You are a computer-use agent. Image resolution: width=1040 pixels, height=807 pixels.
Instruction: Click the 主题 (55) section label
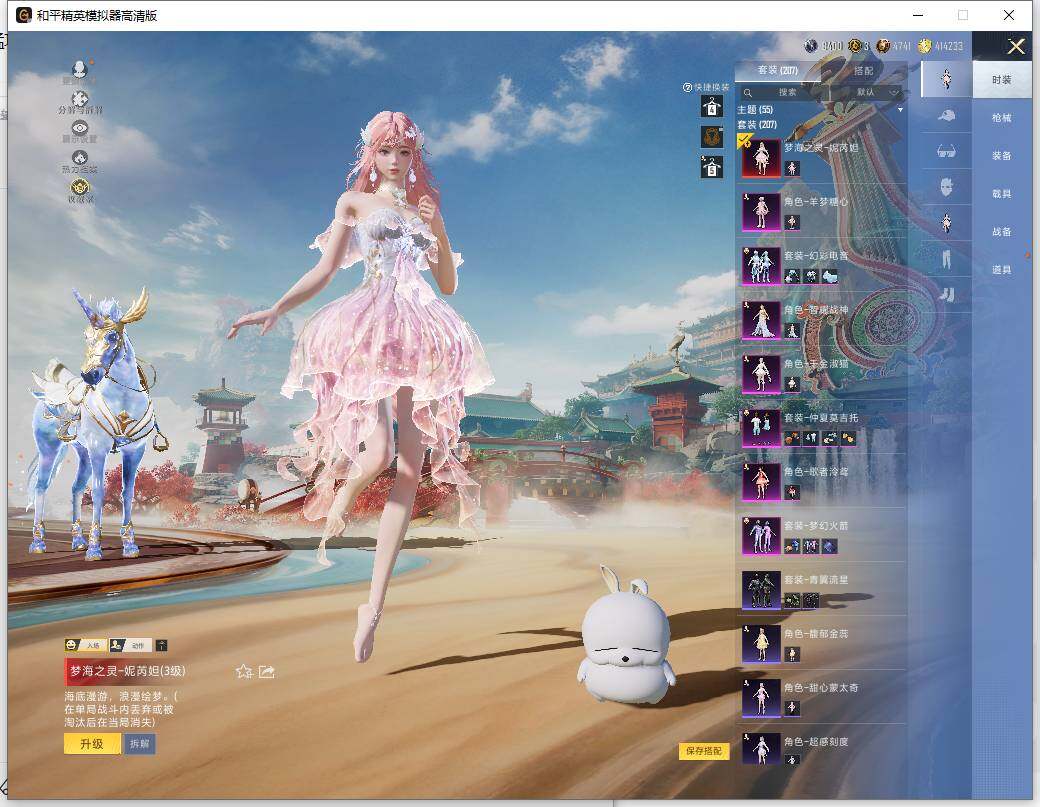click(755, 109)
